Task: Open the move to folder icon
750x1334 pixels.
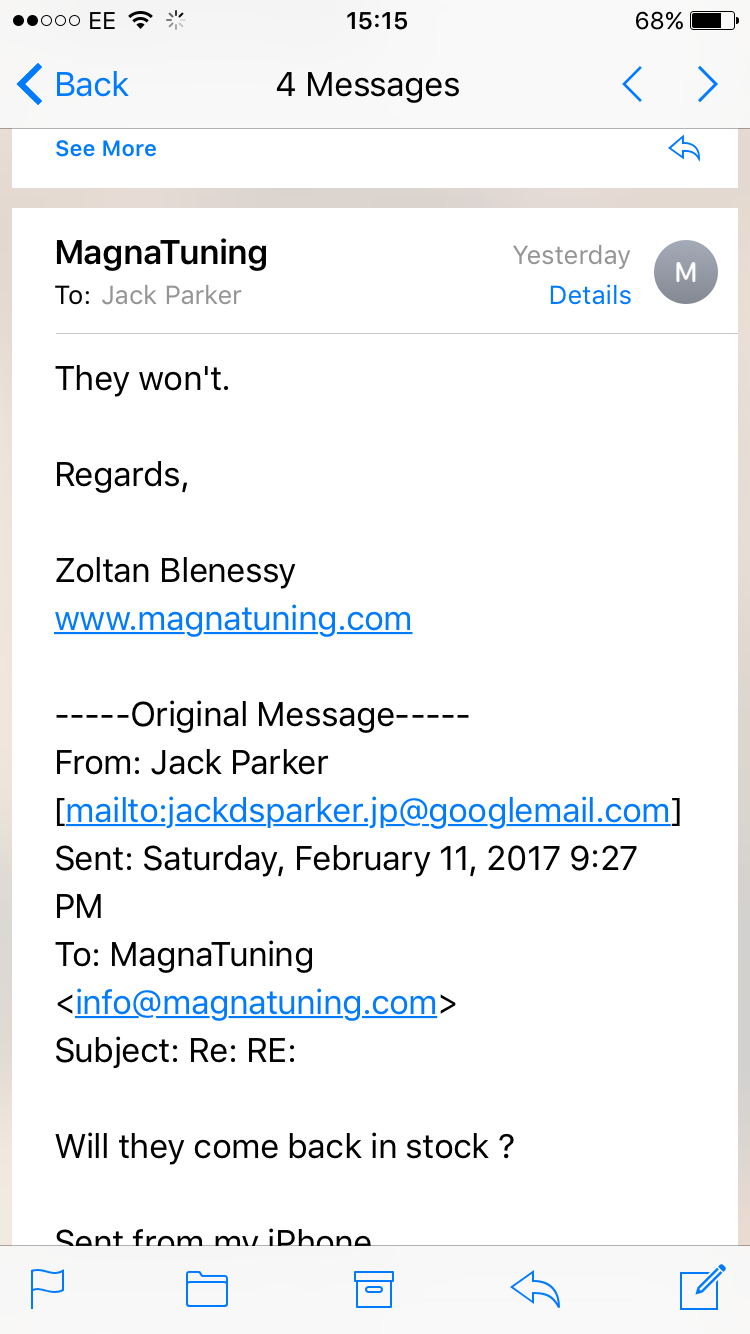Action: point(207,1289)
